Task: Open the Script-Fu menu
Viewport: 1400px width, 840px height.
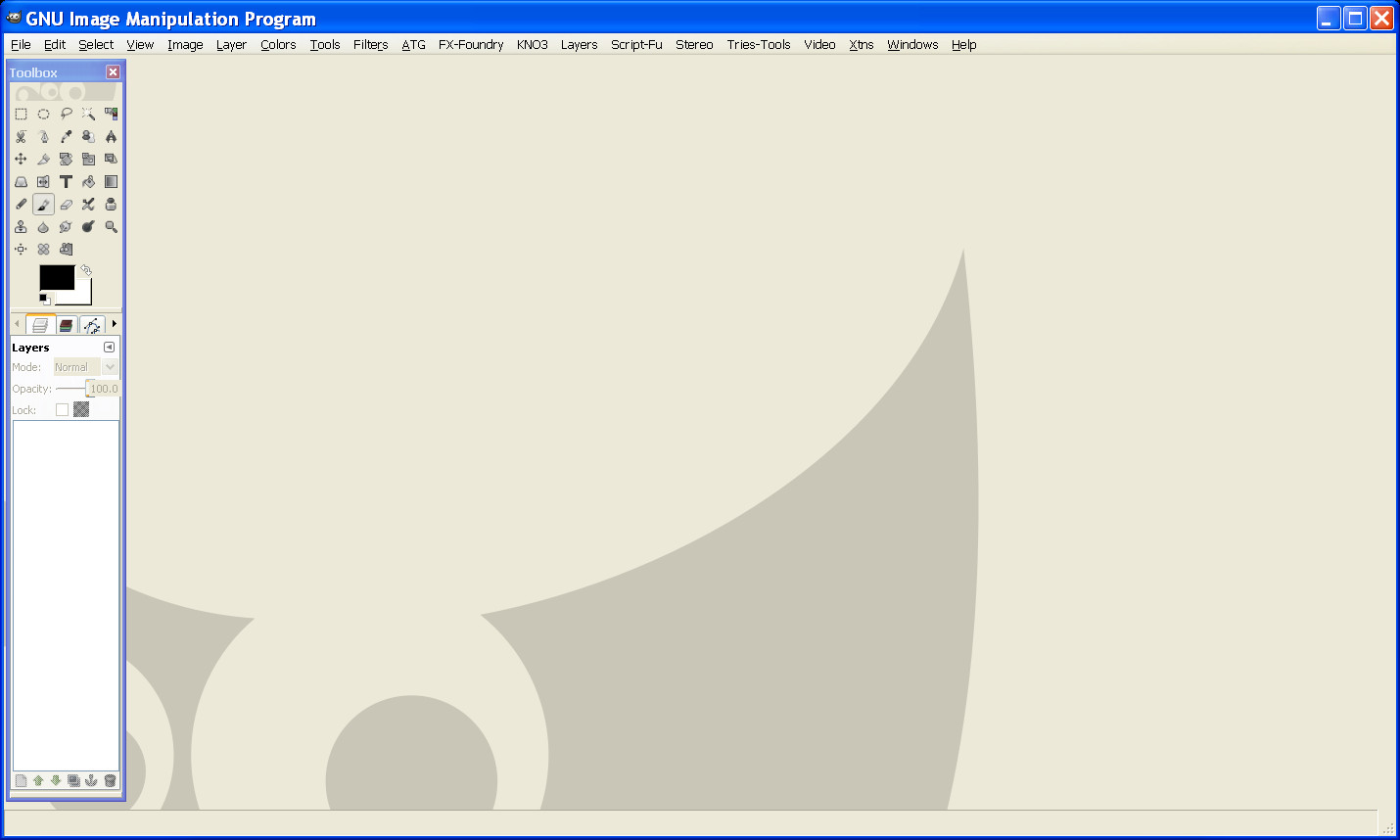Action: point(636,45)
